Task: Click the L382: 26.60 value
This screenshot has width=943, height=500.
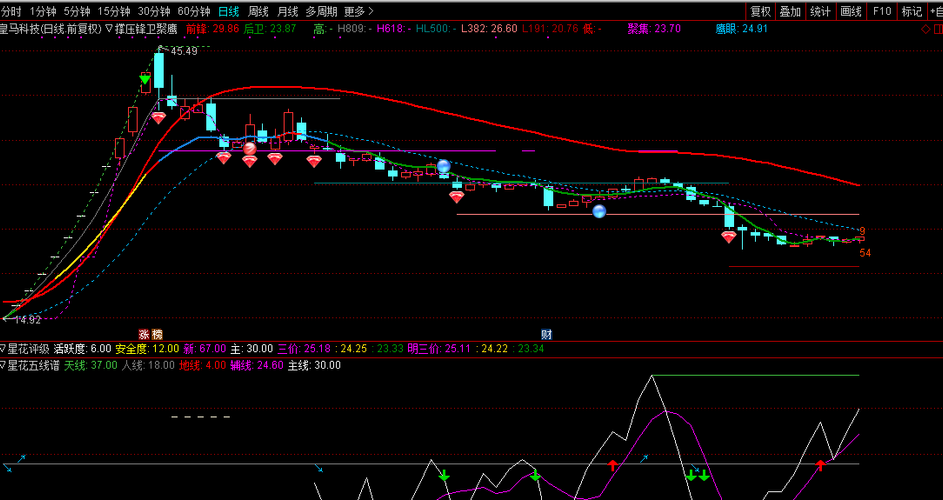Action: (x=489, y=28)
